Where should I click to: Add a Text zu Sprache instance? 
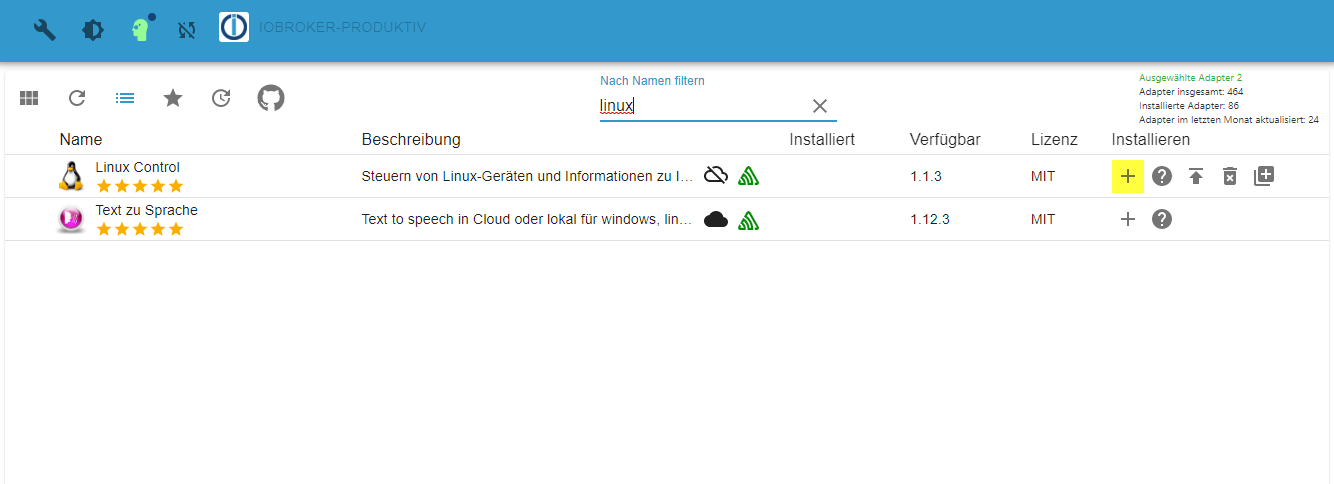(1128, 219)
